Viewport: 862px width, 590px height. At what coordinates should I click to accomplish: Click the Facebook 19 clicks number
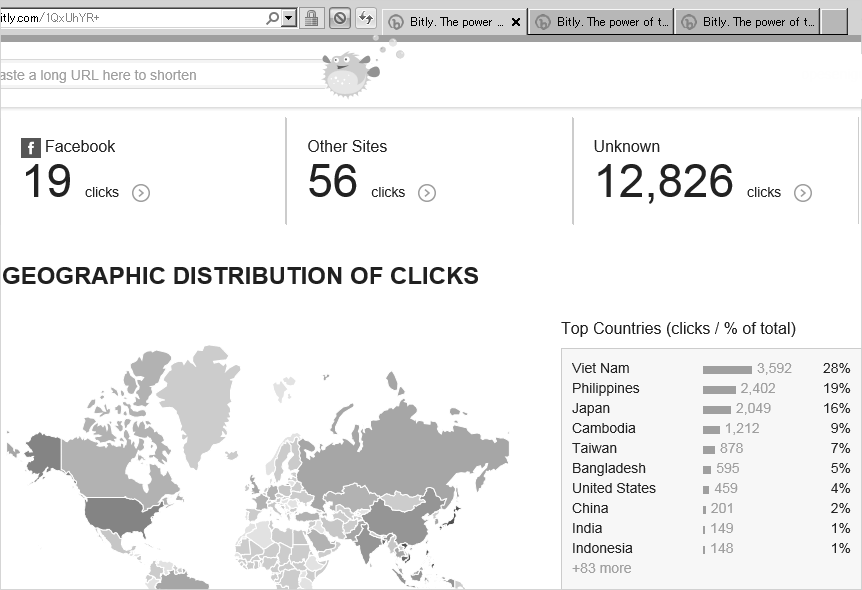coord(48,181)
